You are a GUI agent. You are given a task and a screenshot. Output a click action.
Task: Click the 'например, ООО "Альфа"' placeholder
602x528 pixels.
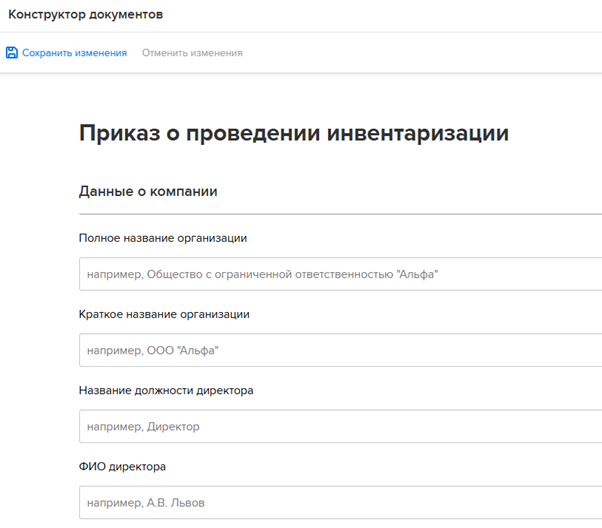click(152, 350)
